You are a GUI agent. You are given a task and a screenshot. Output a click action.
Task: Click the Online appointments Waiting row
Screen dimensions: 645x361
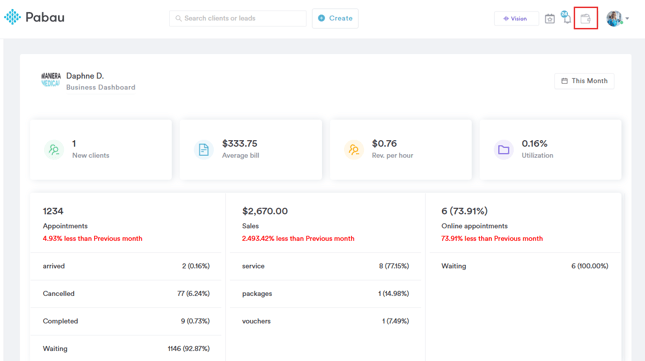click(525, 266)
